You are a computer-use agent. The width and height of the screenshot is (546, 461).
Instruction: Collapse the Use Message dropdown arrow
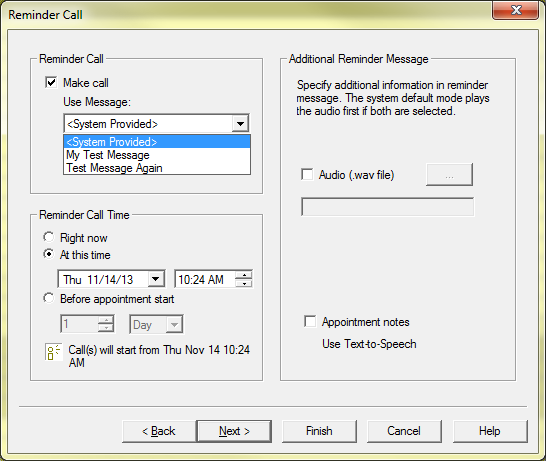tap(240, 124)
